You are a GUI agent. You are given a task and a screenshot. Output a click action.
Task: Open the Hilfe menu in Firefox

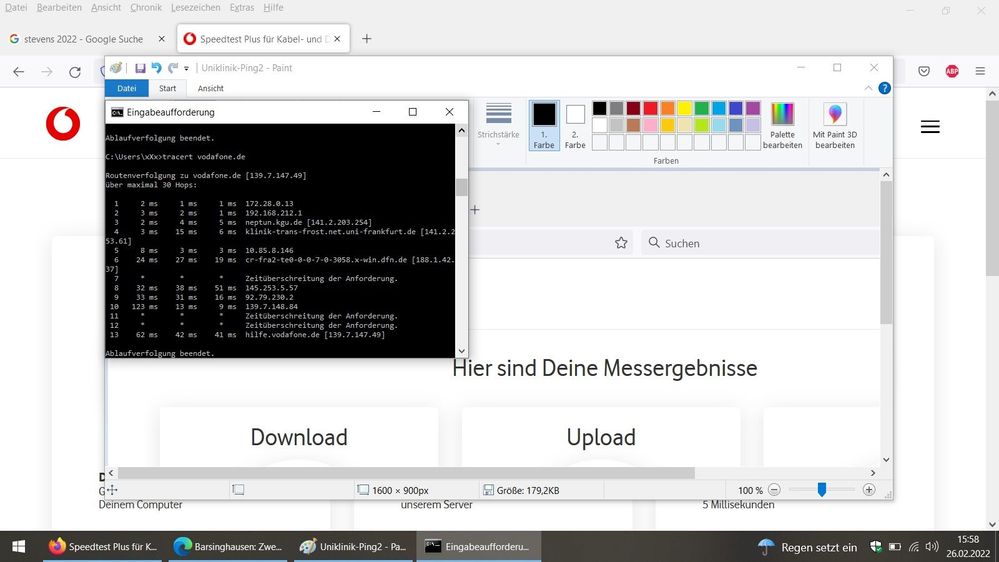click(273, 8)
